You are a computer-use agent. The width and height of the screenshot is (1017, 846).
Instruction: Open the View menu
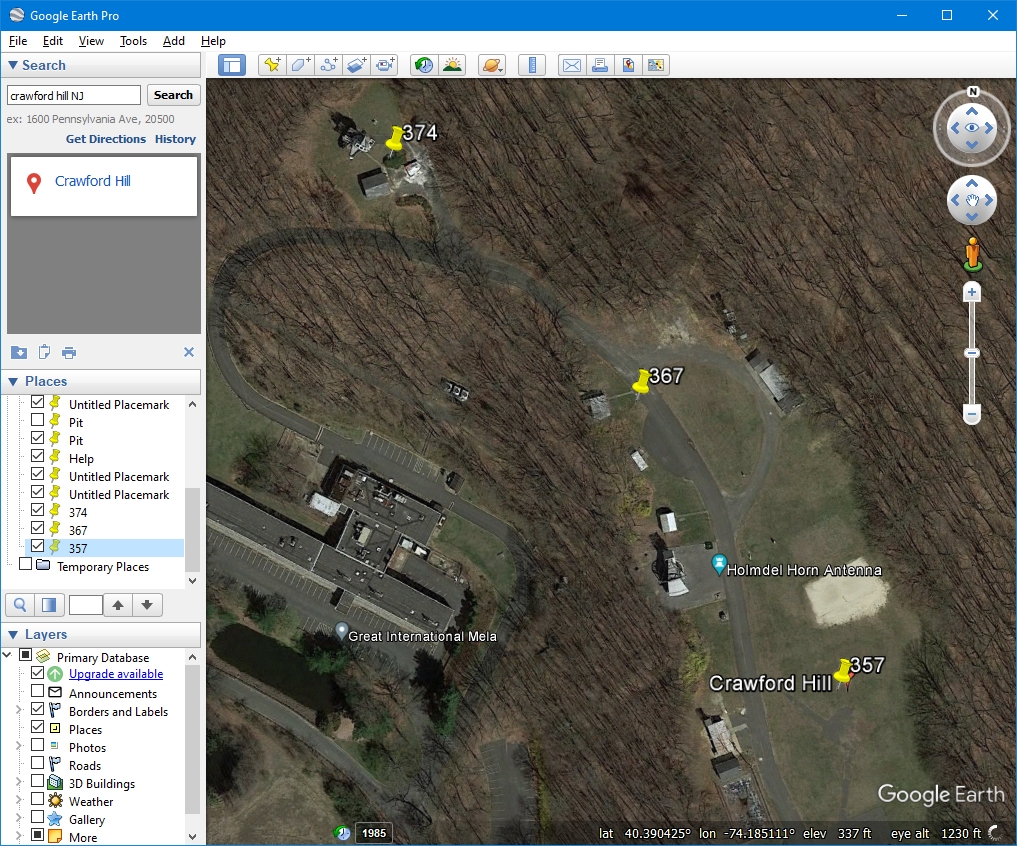pos(91,41)
